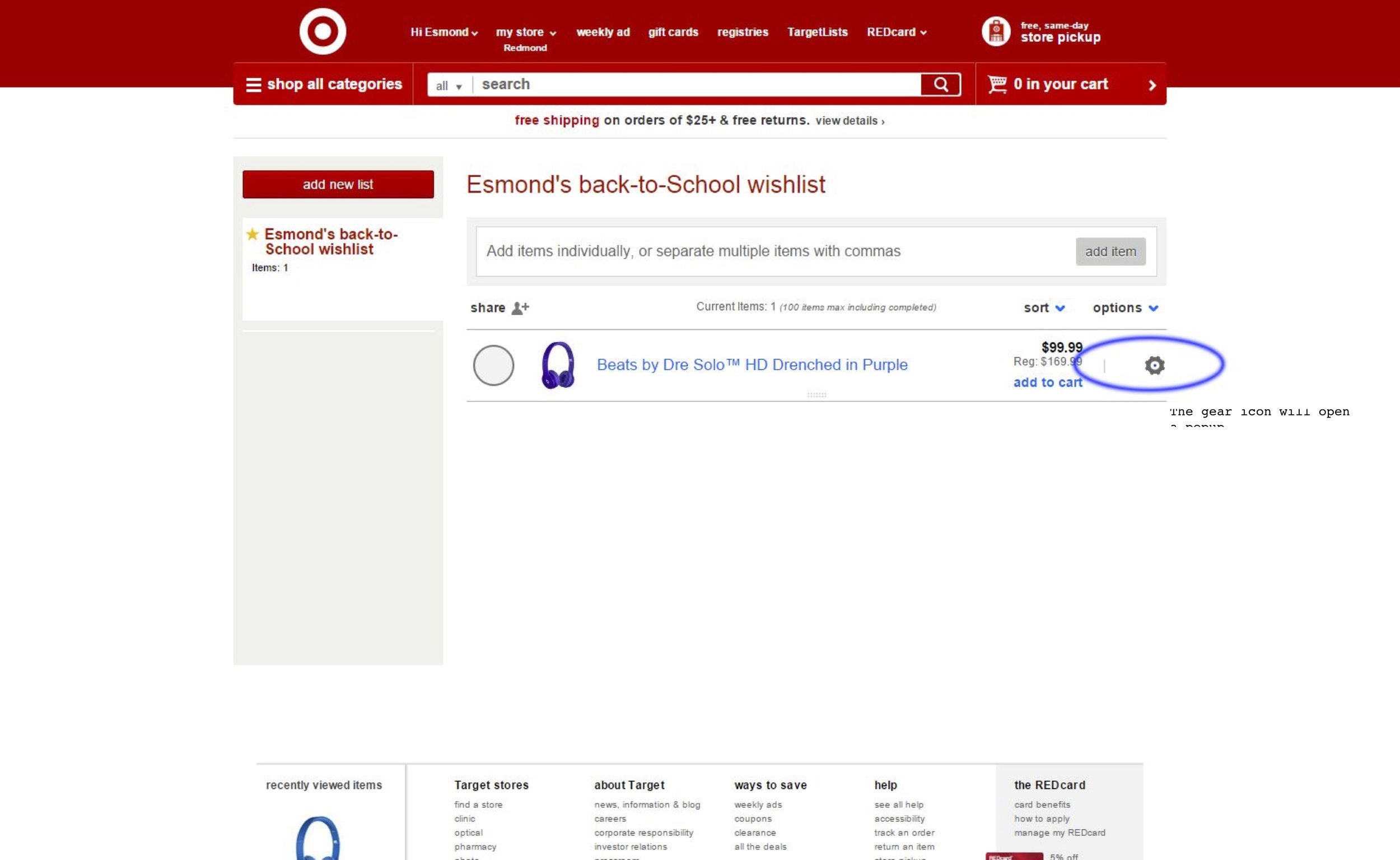Click investor relations footer link
The width and height of the screenshot is (1400, 860).
(x=631, y=847)
